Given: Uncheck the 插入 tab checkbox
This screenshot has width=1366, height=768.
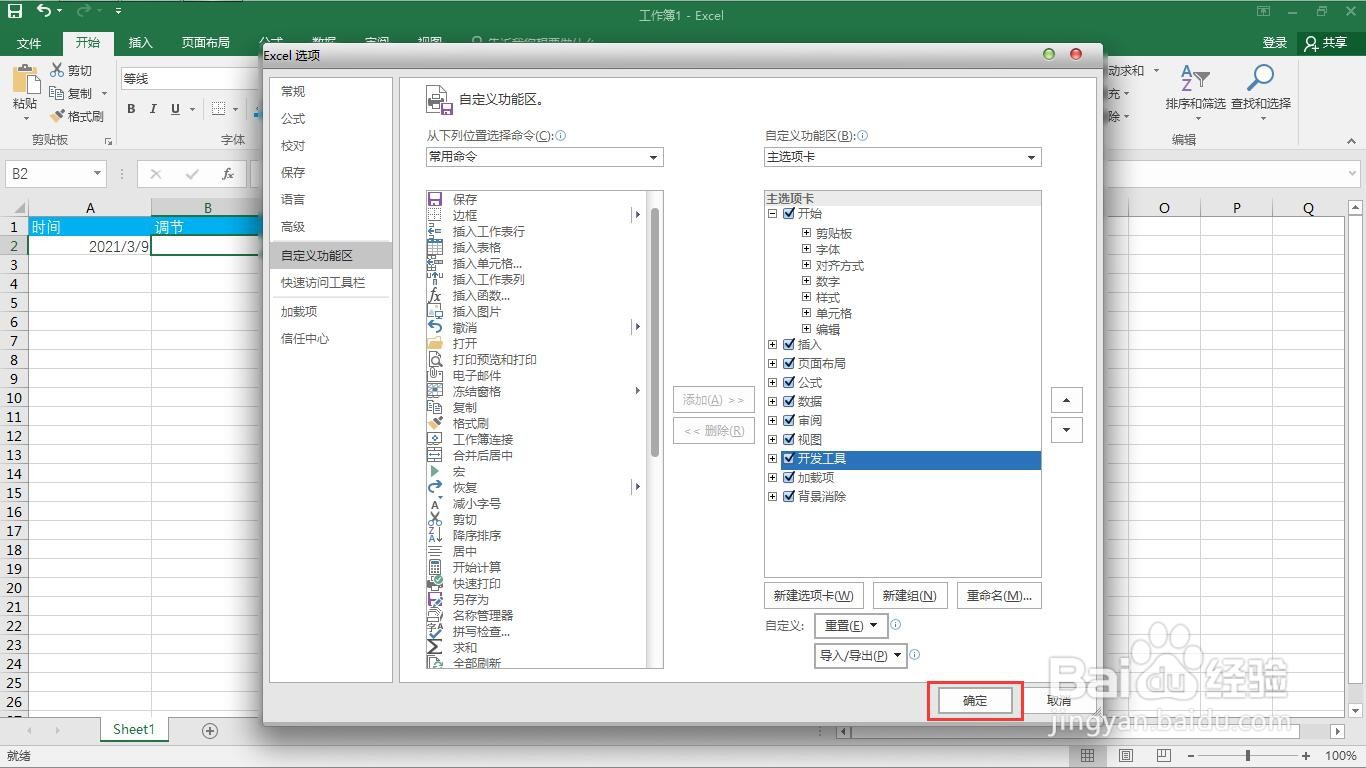Looking at the screenshot, I should pos(789,344).
